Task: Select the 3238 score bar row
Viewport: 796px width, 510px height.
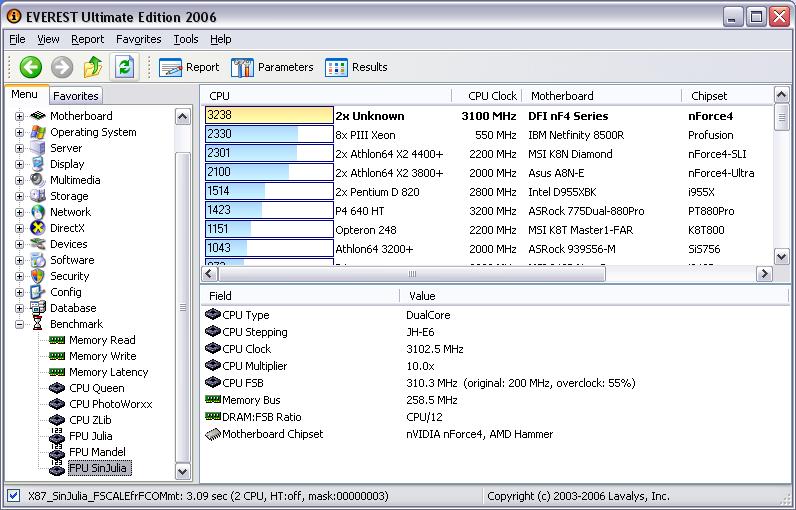Action: click(270, 115)
